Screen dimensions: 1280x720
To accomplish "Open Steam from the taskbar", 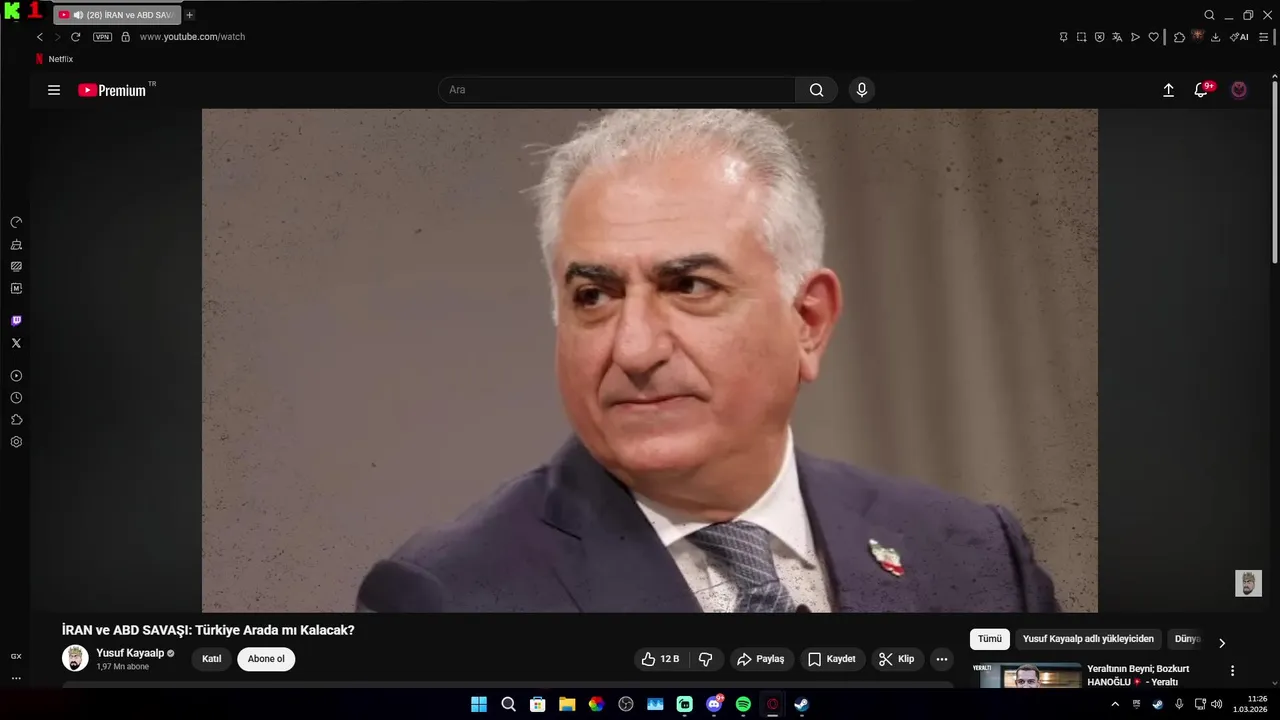I will 801,704.
